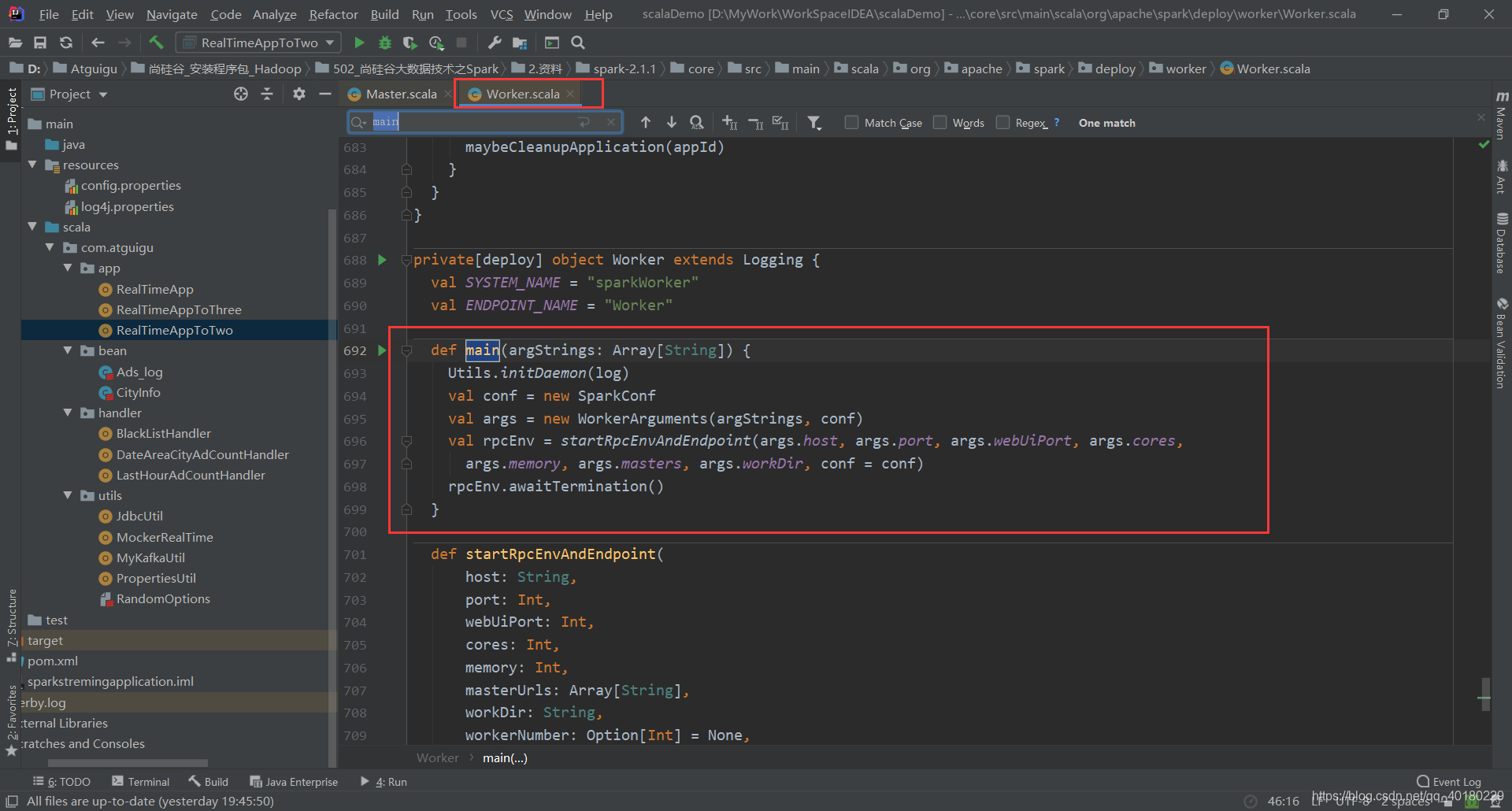Collapse the bean package arrow
This screenshot has height=811, width=1512.
point(68,350)
